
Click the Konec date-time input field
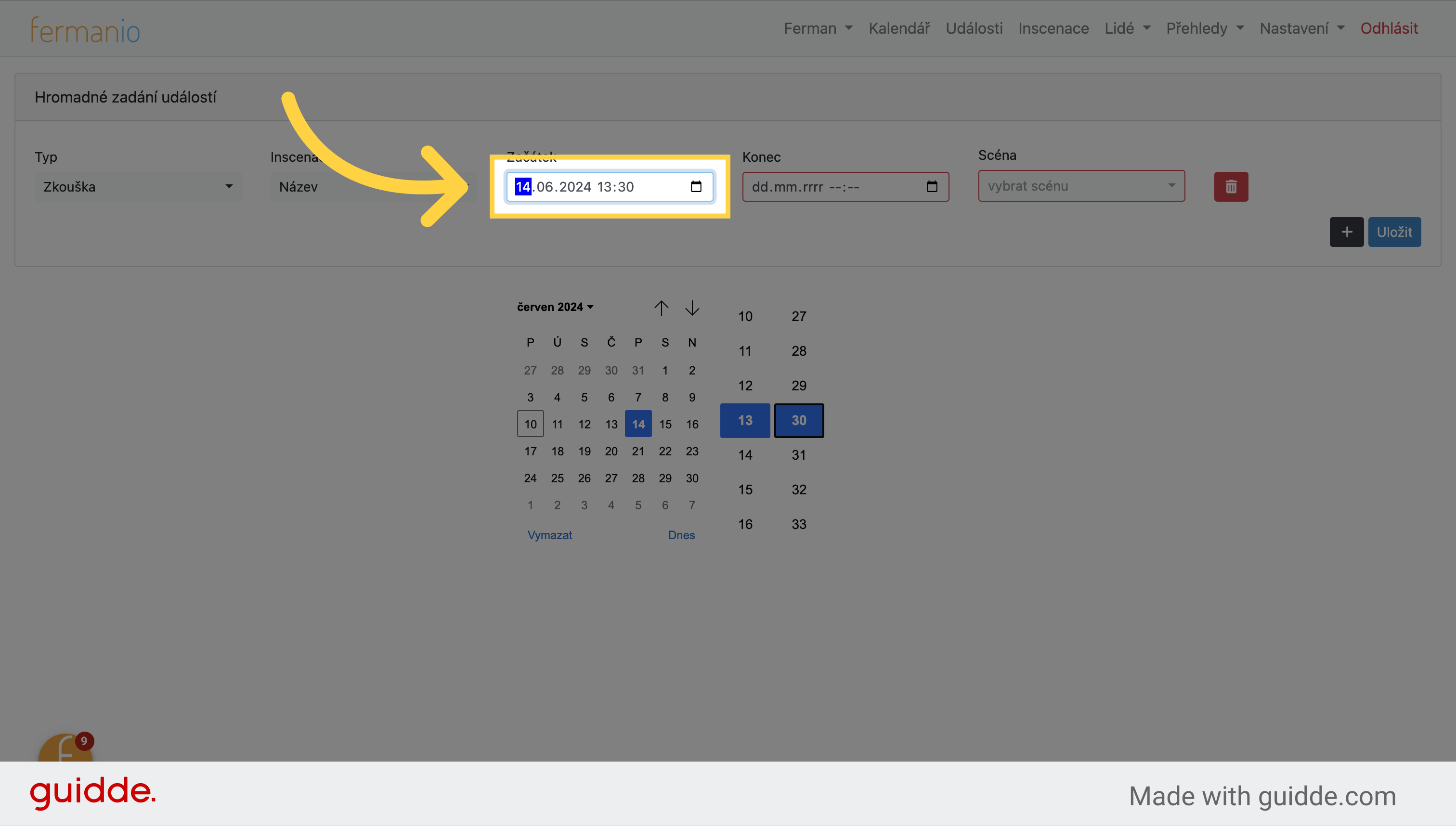845,187
